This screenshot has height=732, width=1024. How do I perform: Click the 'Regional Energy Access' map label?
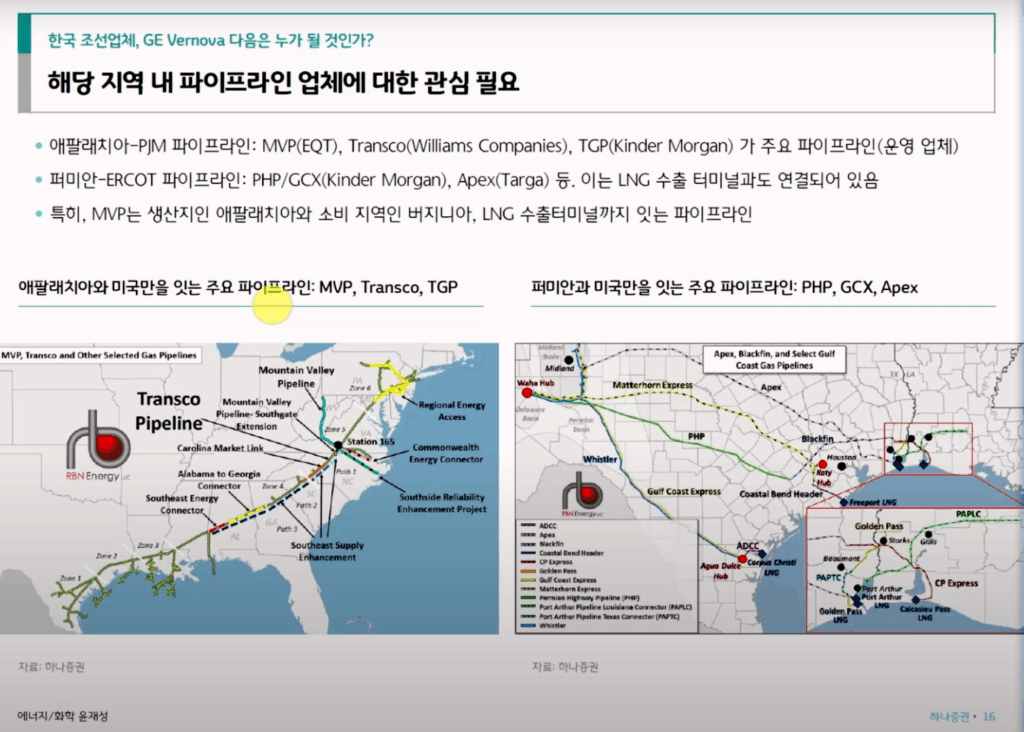pyautogui.click(x=452, y=411)
